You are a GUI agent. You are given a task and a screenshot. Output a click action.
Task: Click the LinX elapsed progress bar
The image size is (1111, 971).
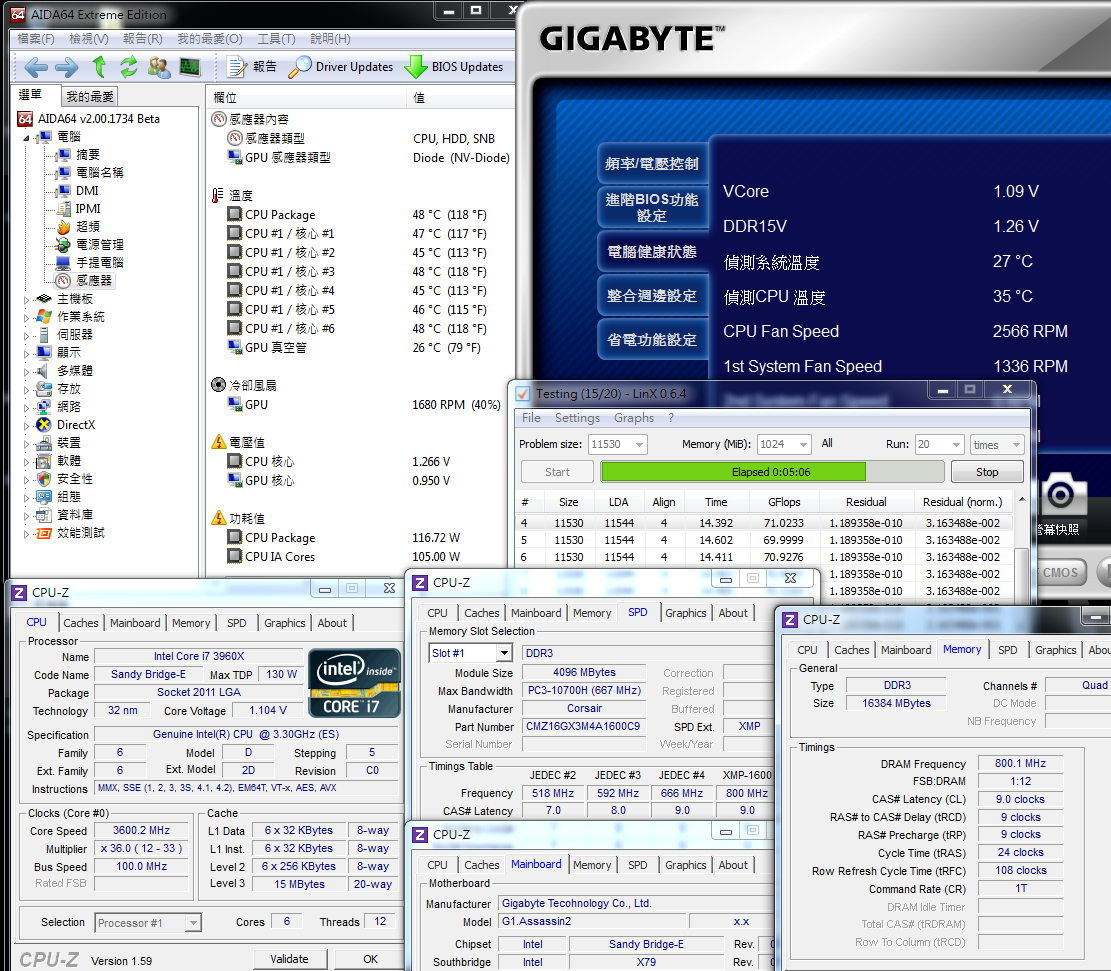point(772,472)
